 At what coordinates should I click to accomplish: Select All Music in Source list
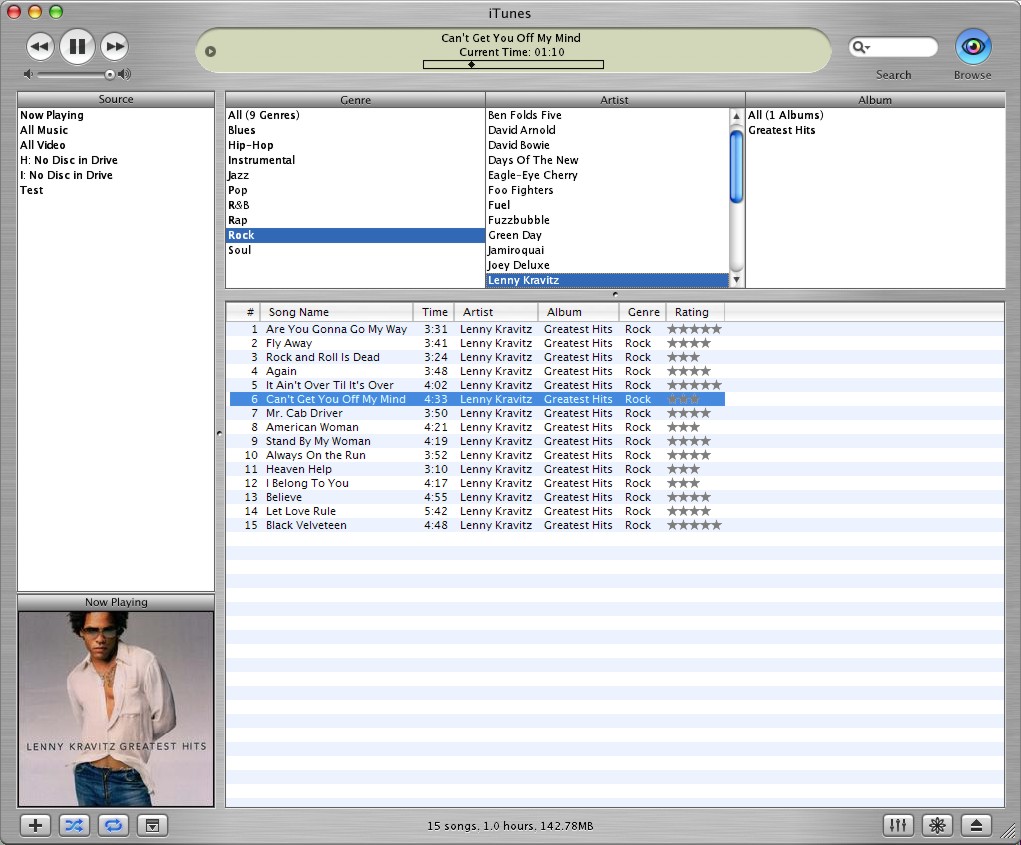44,130
